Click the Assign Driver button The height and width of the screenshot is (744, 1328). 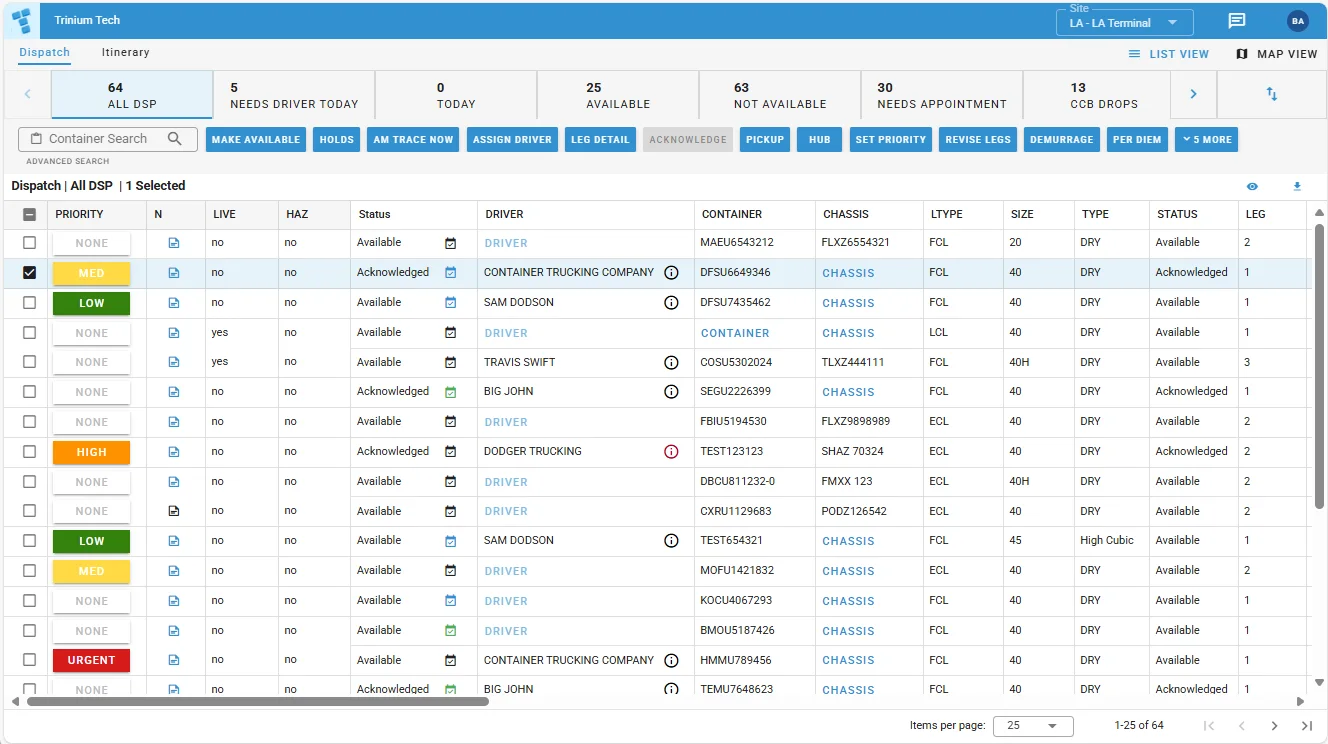[x=512, y=140]
